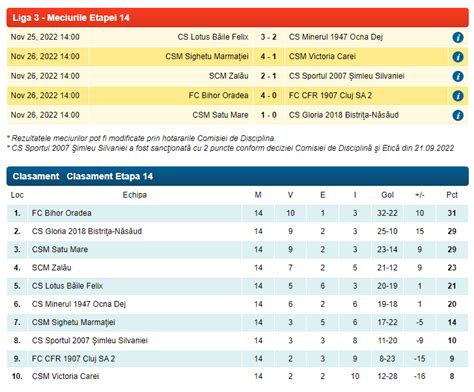The image size is (474, 392).
Task: Click CSM Satu Mare in standings
Action: (x=60, y=249)
